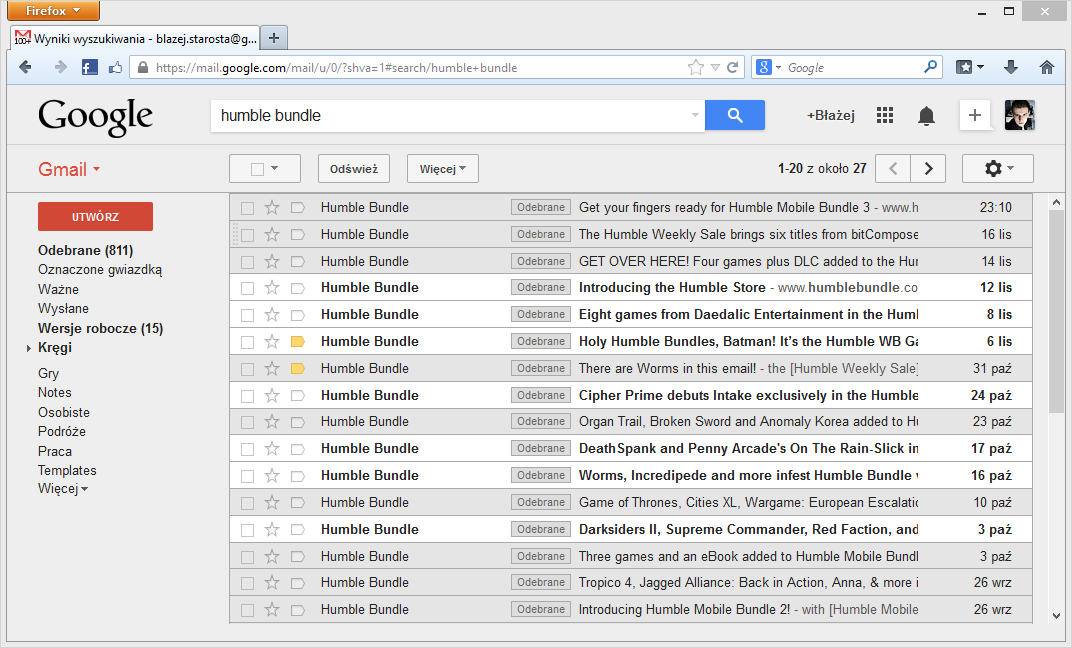Star the 'Get your fingers ready' email
The image size is (1072, 648).
tap(272, 208)
